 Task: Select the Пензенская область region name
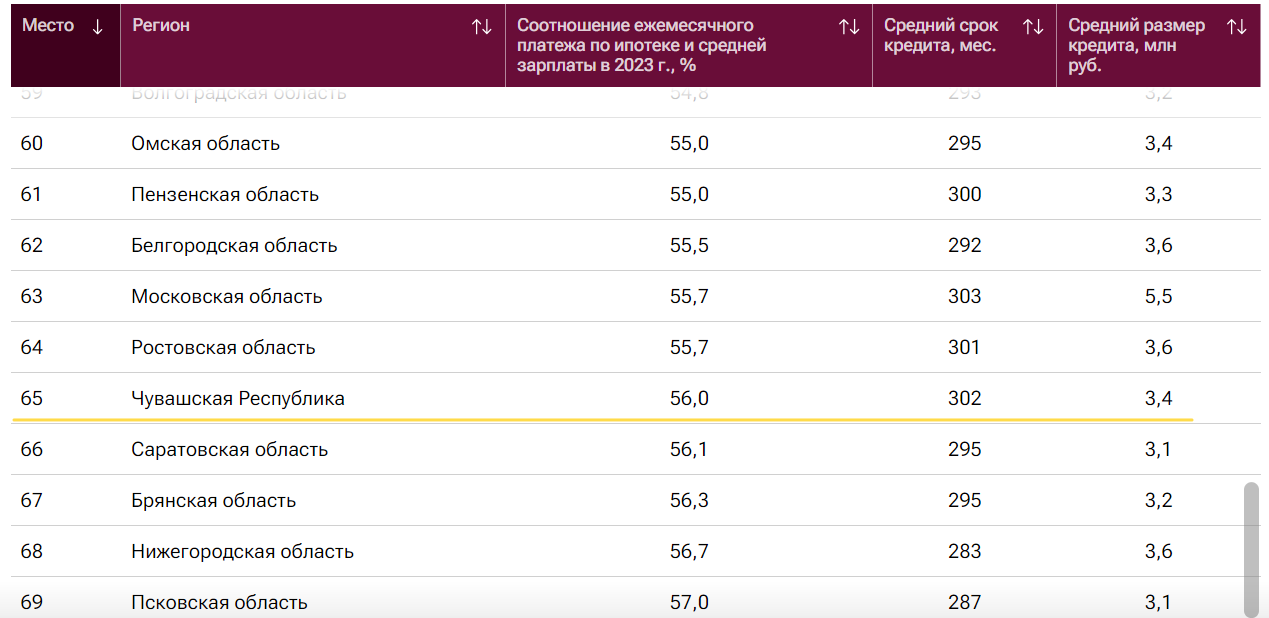[x=225, y=195]
